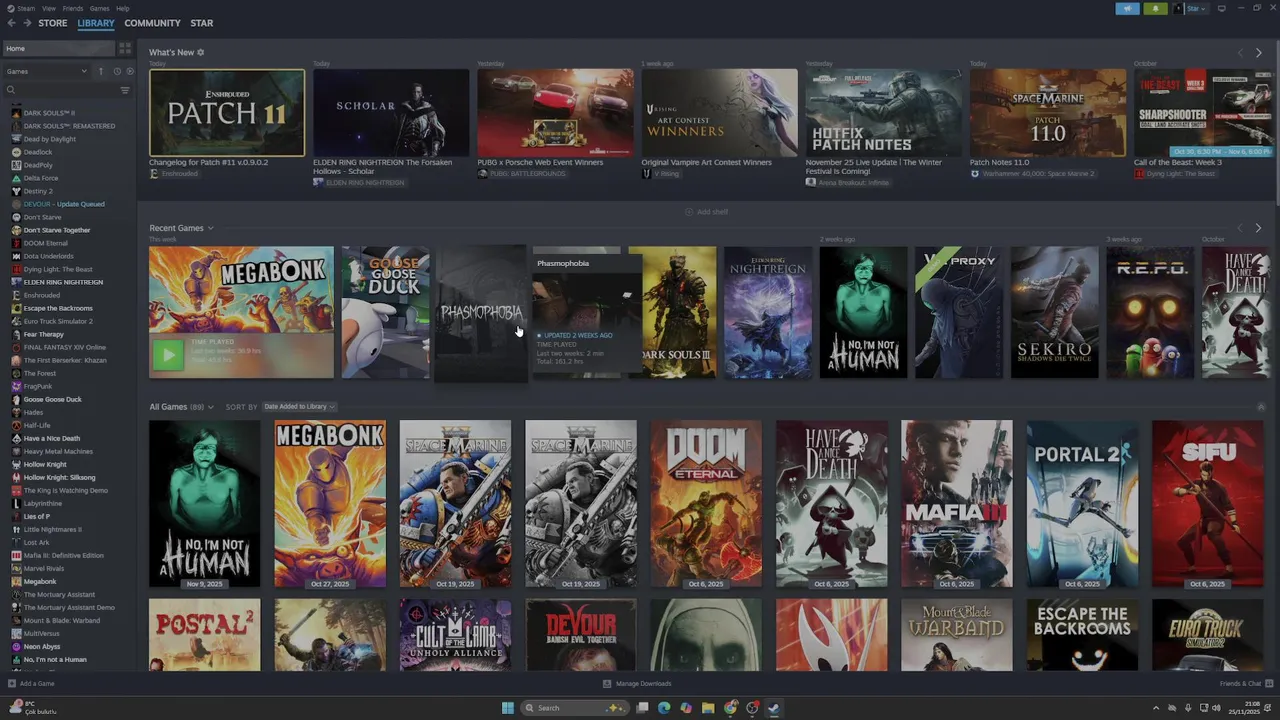The height and width of the screenshot is (720, 1280).
Task: Open Windows Start button
Action: click(x=508, y=708)
